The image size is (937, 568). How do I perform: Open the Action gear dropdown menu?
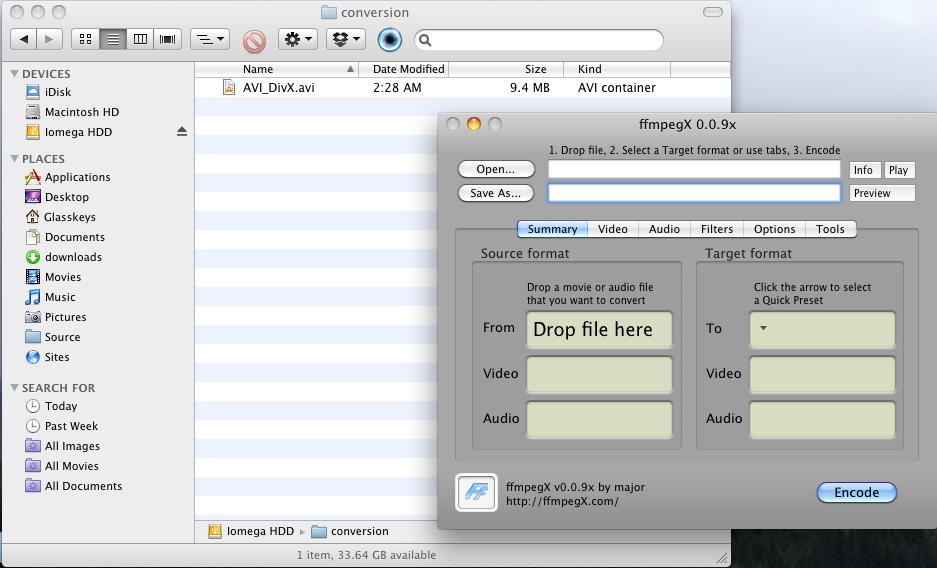pos(297,40)
